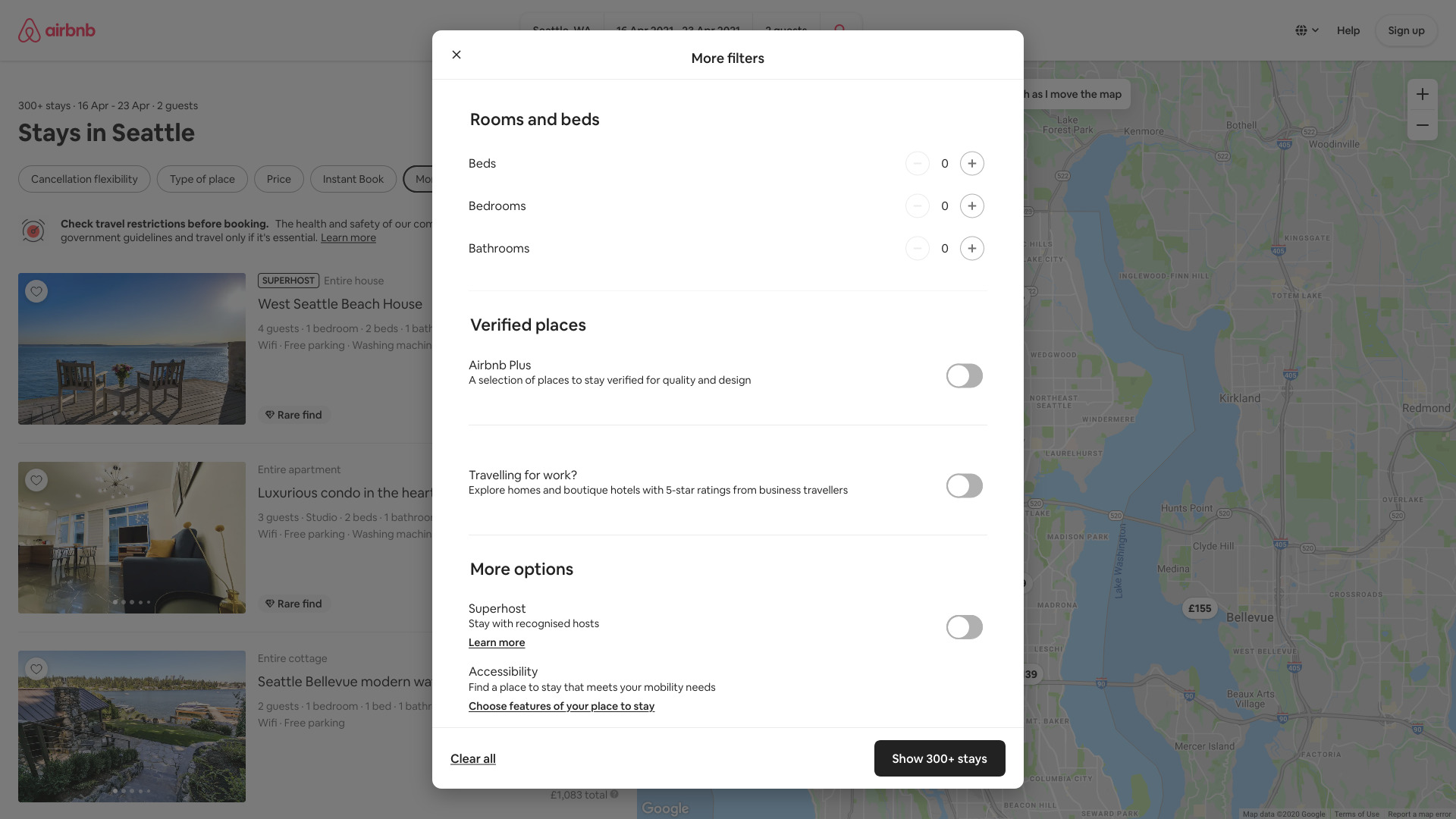Turn on Travelling for work toggle

(x=964, y=486)
